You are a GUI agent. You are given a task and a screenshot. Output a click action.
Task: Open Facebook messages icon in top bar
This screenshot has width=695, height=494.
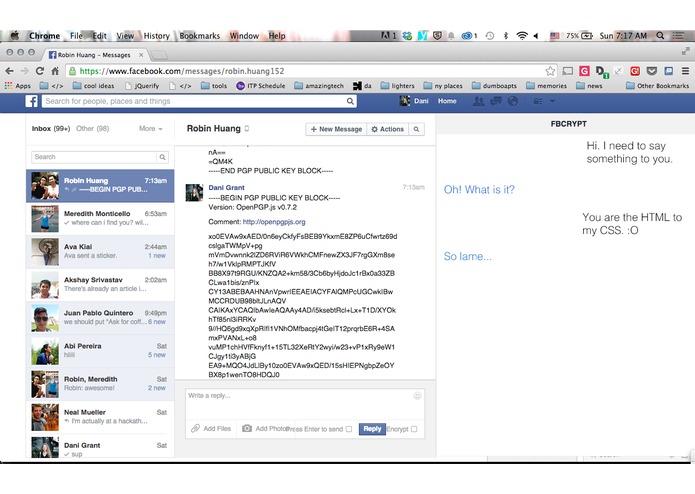[496, 101]
